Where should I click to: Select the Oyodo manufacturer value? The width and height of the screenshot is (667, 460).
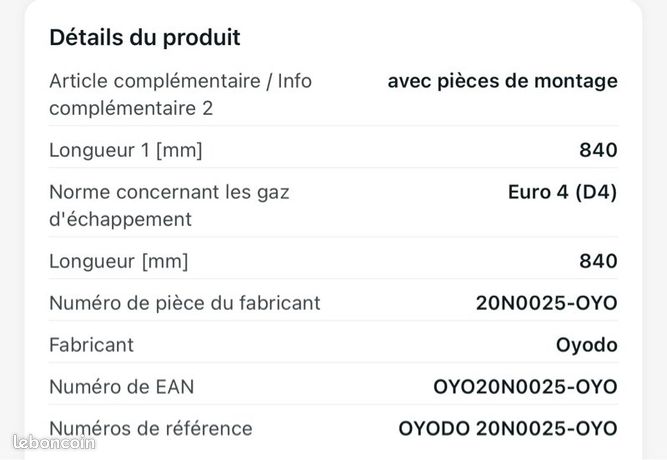click(x=587, y=345)
